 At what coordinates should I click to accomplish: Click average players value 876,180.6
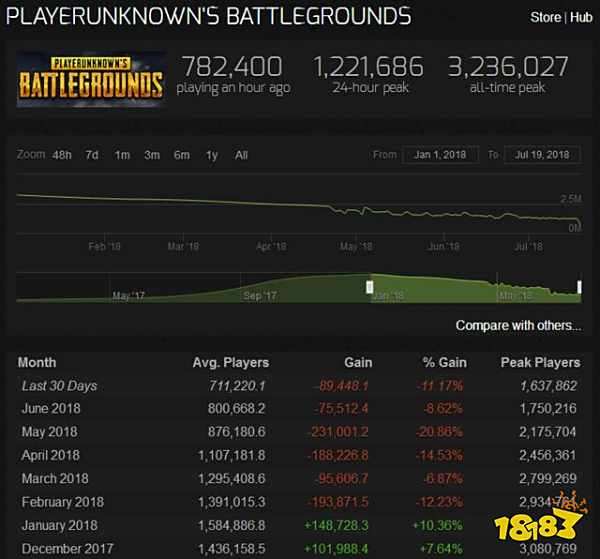236,432
